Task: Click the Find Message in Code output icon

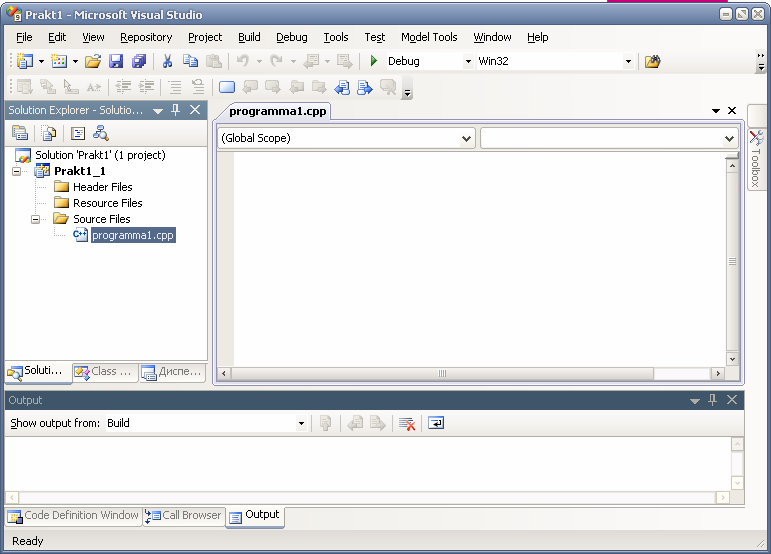Action: point(325,423)
